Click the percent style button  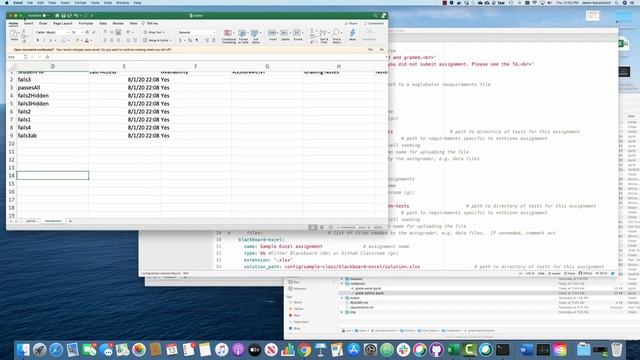coord(190,40)
